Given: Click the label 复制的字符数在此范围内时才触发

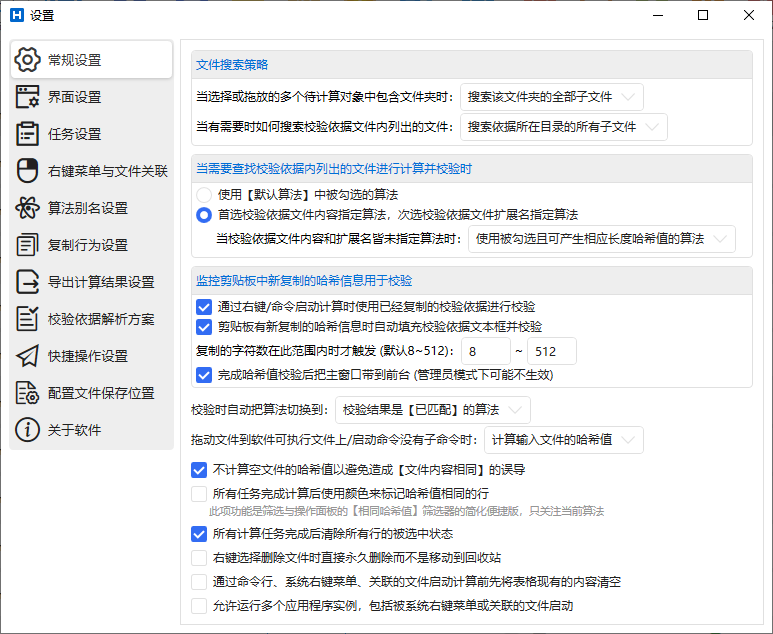Looking at the screenshot, I should [x=325, y=351].
